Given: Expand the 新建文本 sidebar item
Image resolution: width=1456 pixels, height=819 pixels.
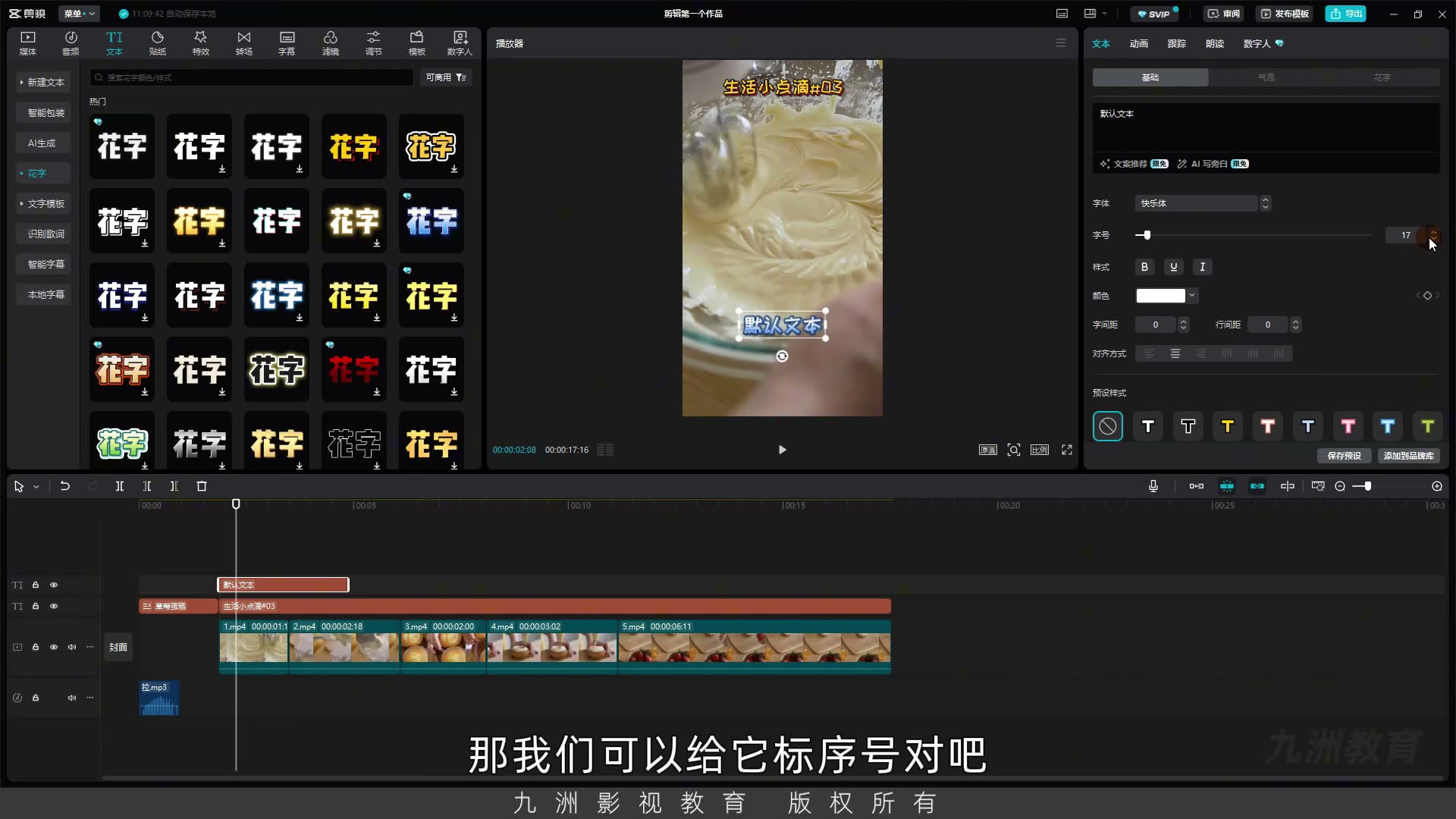Looking at the screenshot, I should (43, 82).
